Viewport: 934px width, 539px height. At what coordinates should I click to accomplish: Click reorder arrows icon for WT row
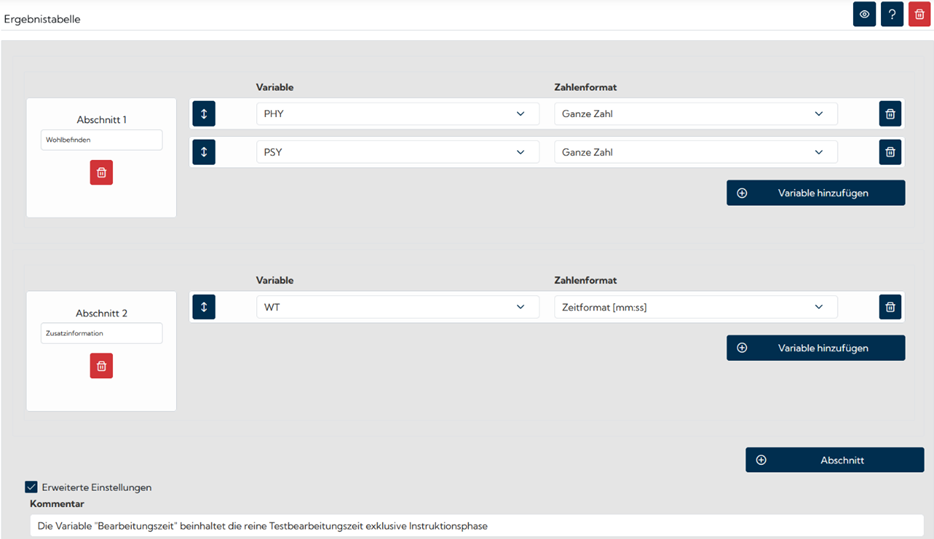204,307
